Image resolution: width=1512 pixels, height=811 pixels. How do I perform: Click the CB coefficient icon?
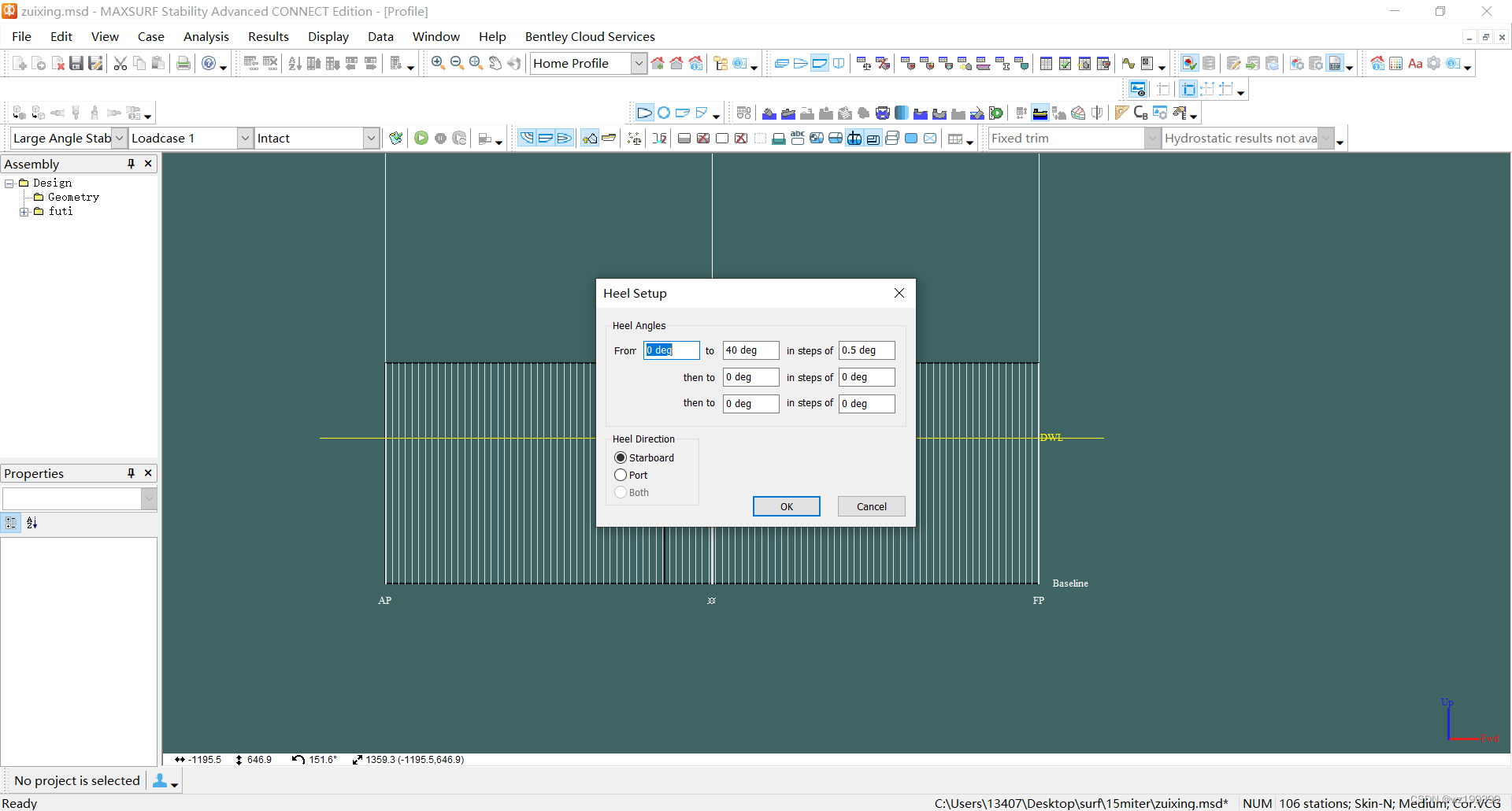click(x=1140, y=113)
